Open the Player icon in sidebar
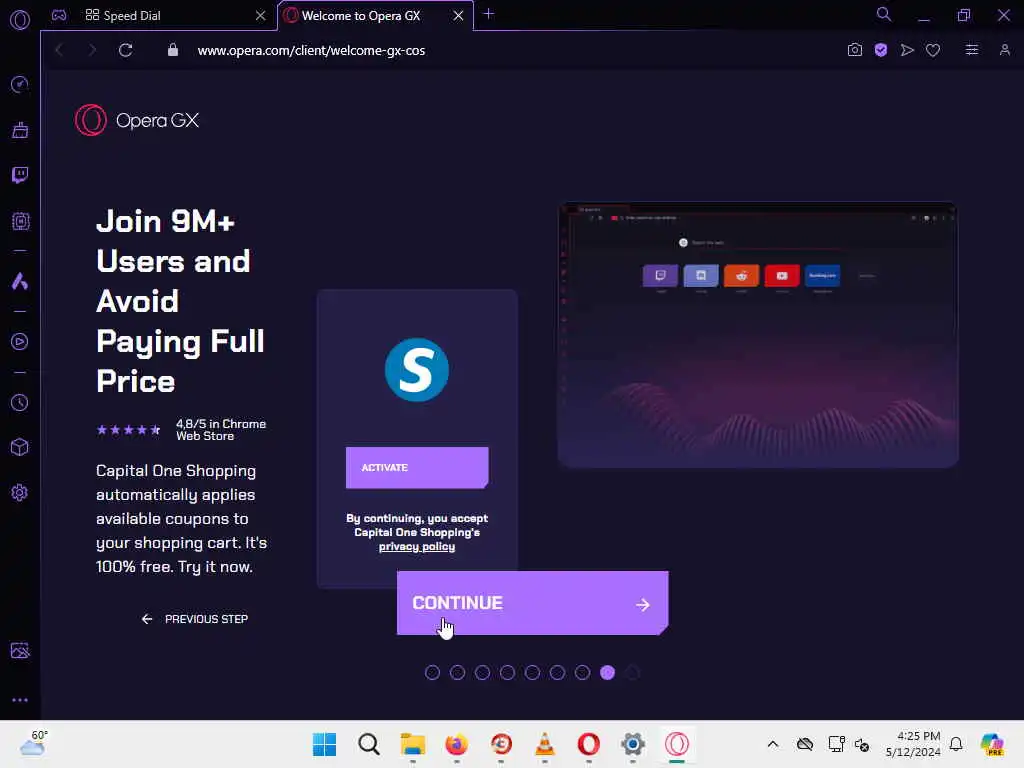 coord(20,342)
